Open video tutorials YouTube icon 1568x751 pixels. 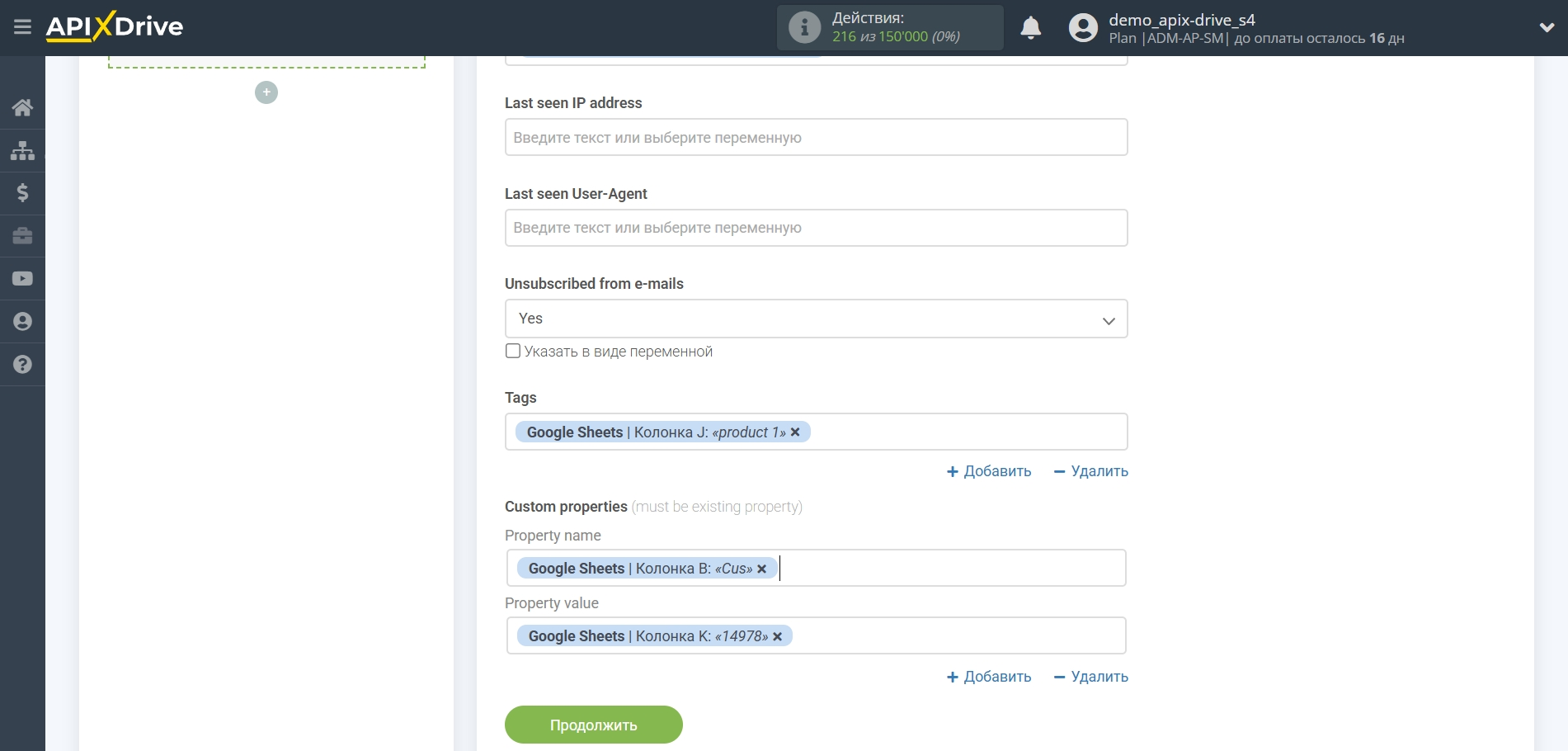coord(22,279)
